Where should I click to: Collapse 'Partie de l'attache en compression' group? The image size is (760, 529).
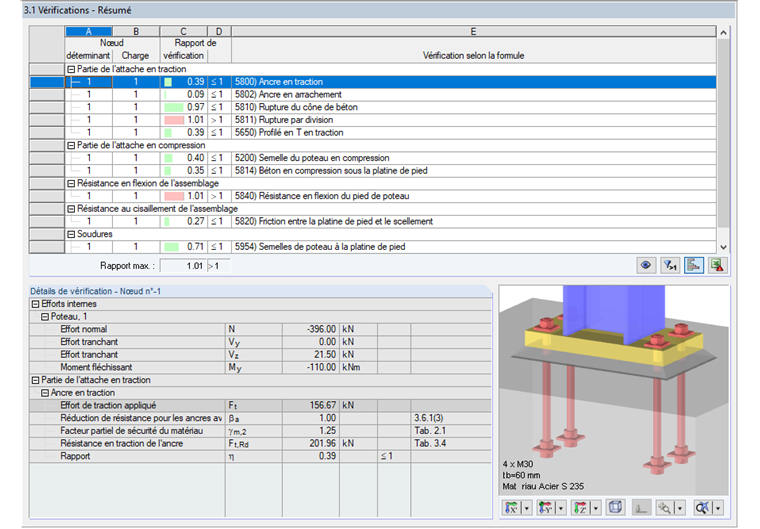[71, 145]
